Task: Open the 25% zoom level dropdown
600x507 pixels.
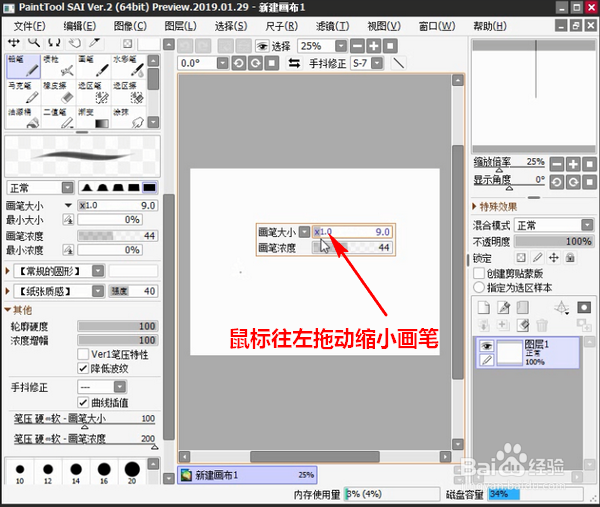Action: coord(341,46)
